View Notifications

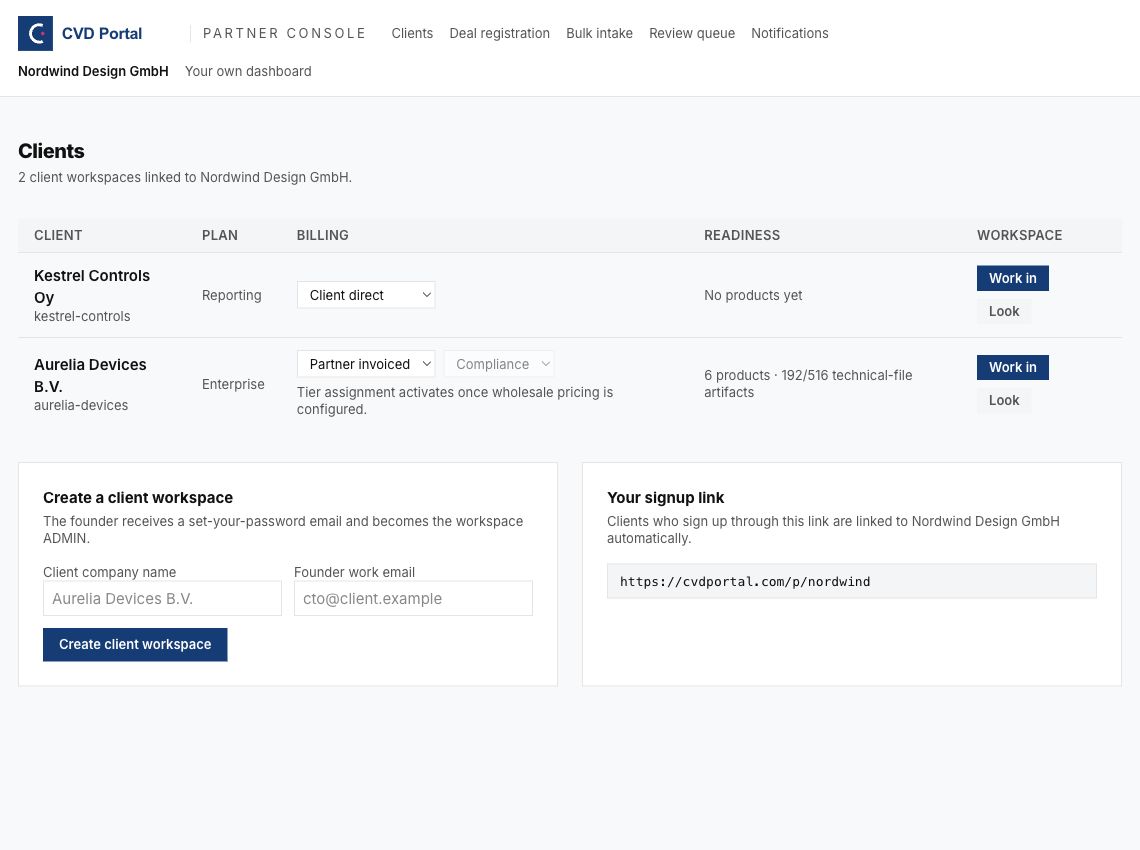790,33
